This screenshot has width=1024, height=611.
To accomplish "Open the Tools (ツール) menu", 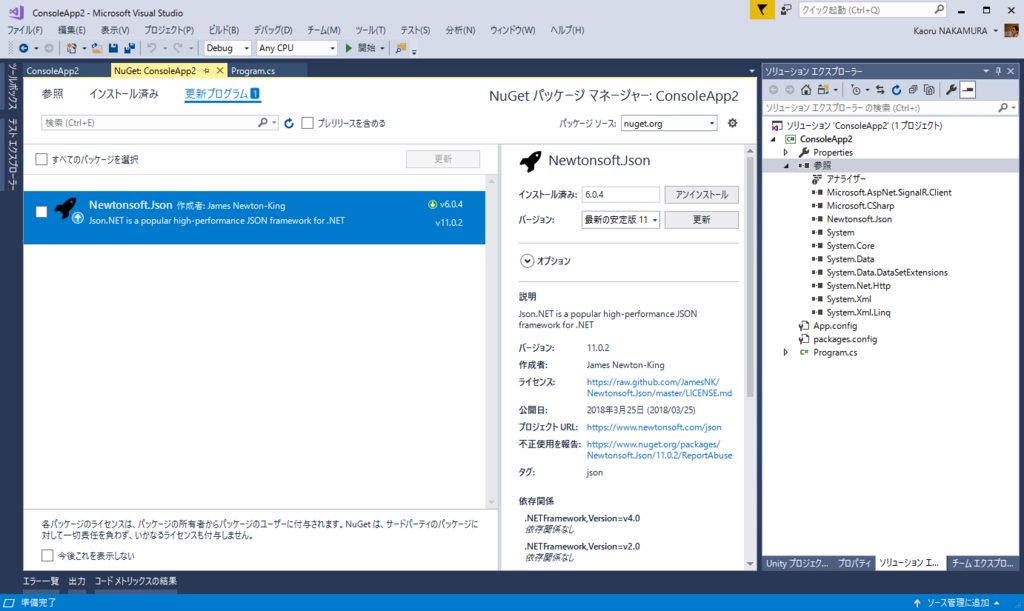I will tap(370, 30).
